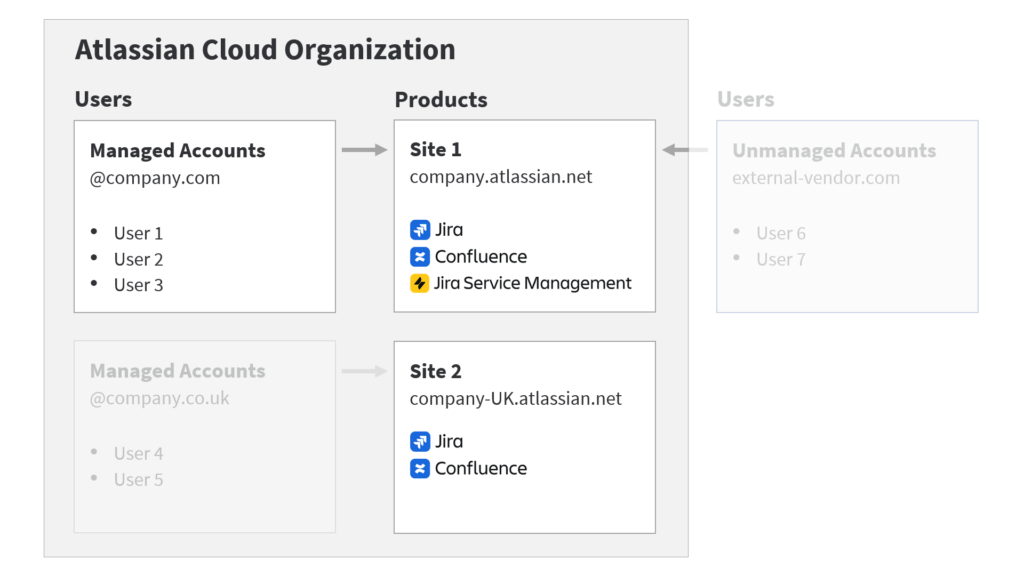
Task: Click the faded arrow pointing to Site 2
Action: point(364,371)
